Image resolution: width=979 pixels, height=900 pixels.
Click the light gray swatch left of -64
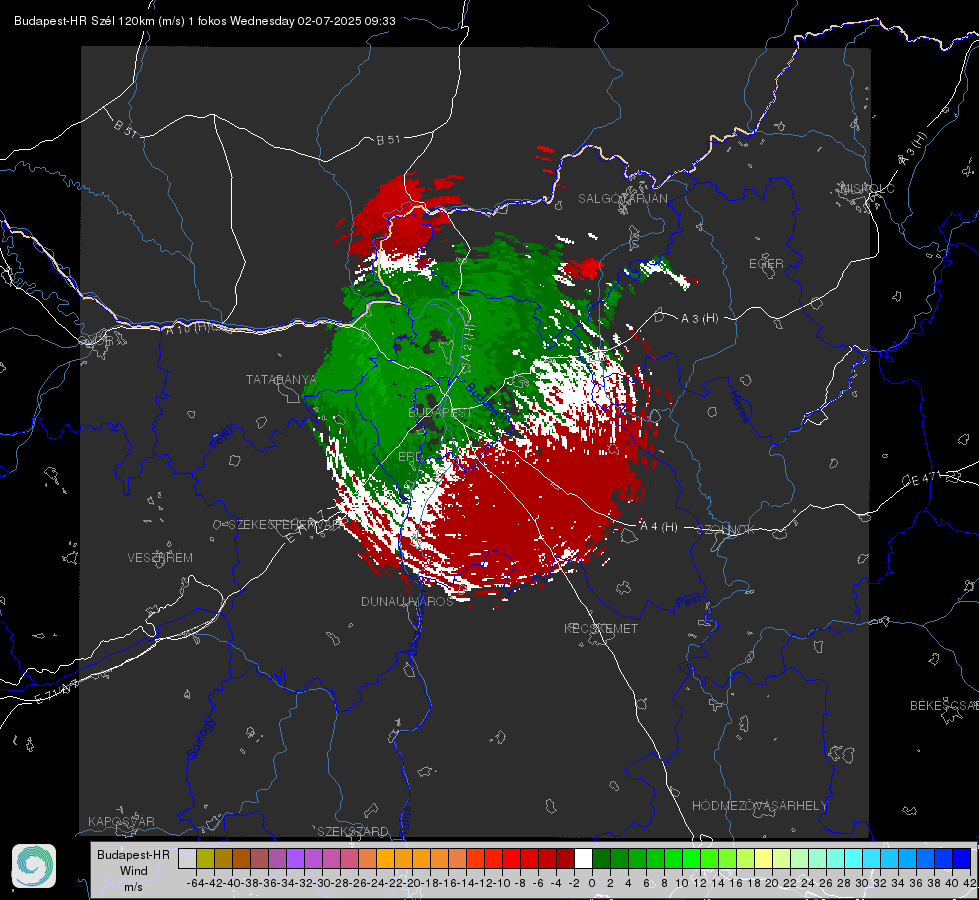pos(187,859)
